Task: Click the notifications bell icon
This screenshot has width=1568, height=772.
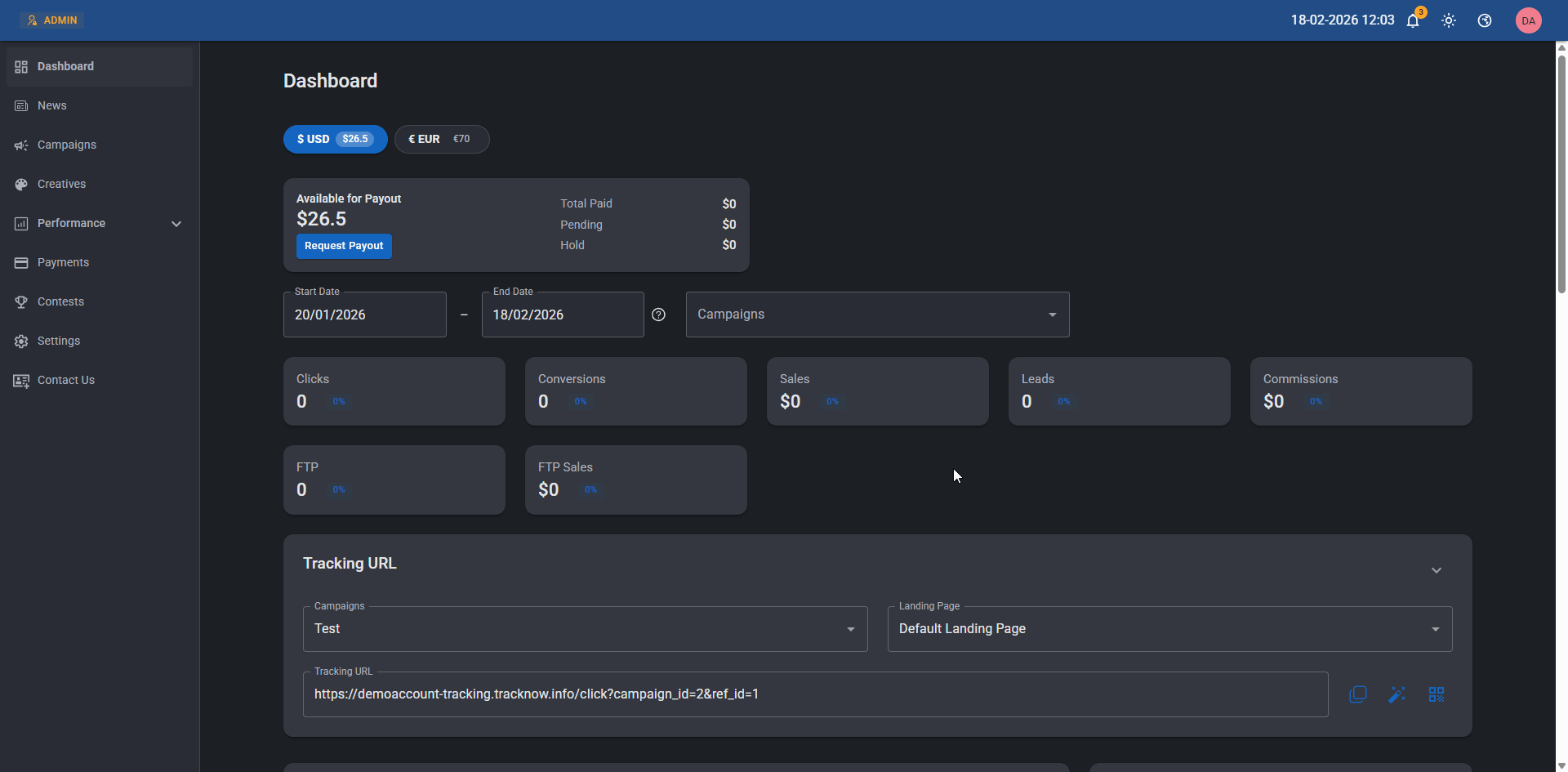Action: pos(1413,21)
